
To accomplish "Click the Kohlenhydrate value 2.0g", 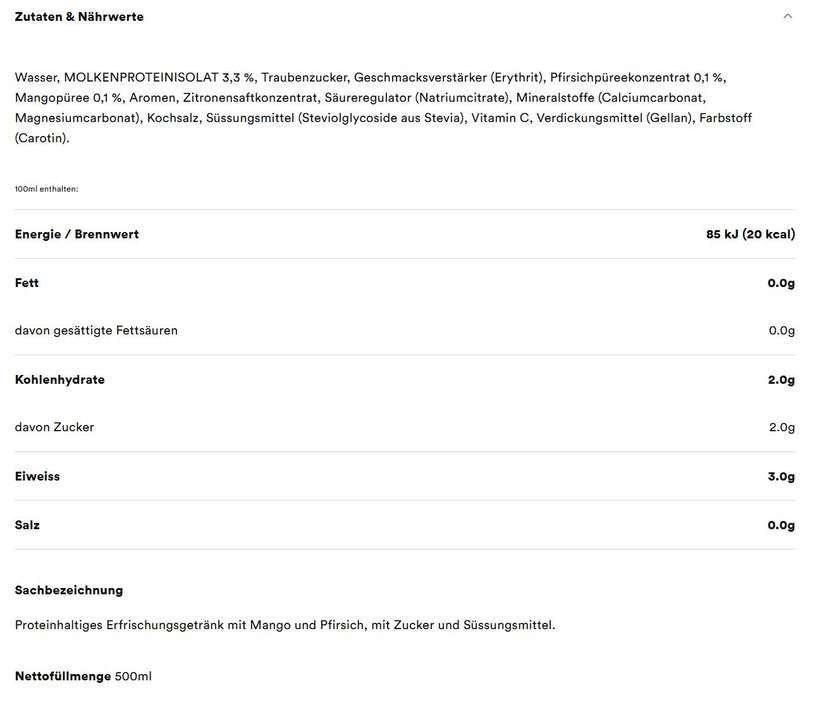I will (781, 380).
